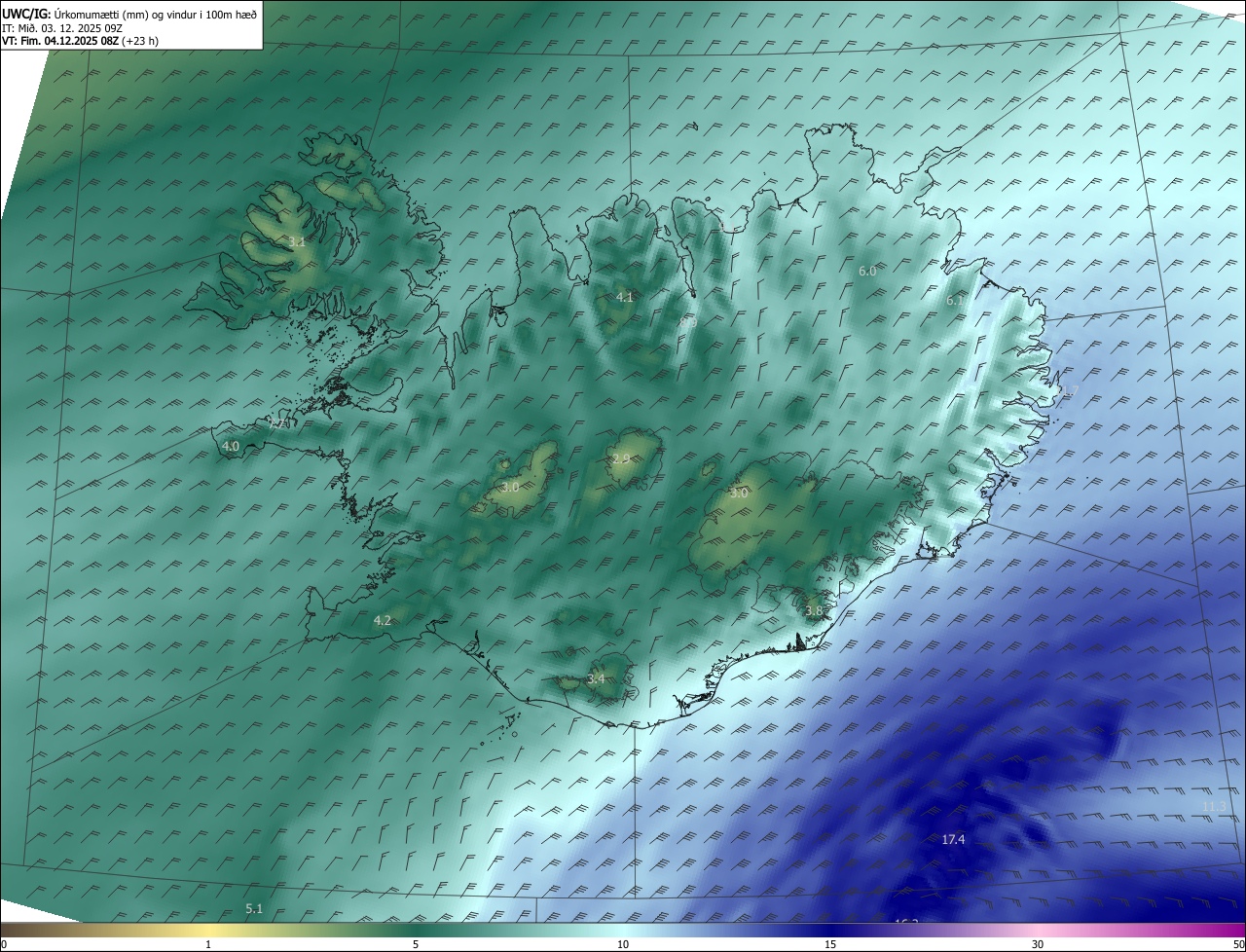Click the '1' label on the color scale
Screen dimensions: 1246x952
[208, 944]
